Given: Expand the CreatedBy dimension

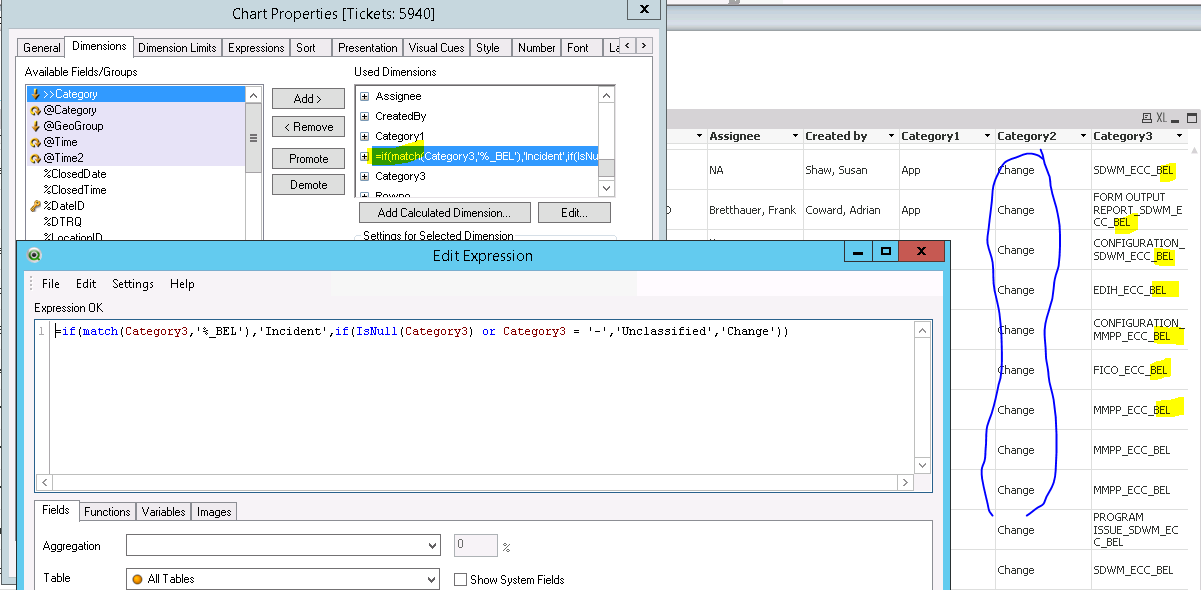Looking at the screenshot, I should (365, 116).
